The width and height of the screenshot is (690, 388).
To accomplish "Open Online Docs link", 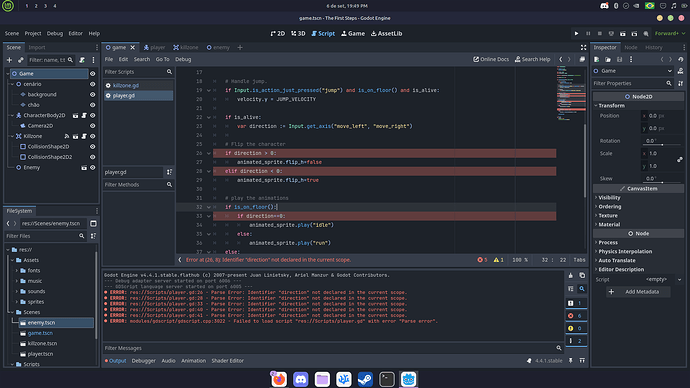I will (491, 59).
